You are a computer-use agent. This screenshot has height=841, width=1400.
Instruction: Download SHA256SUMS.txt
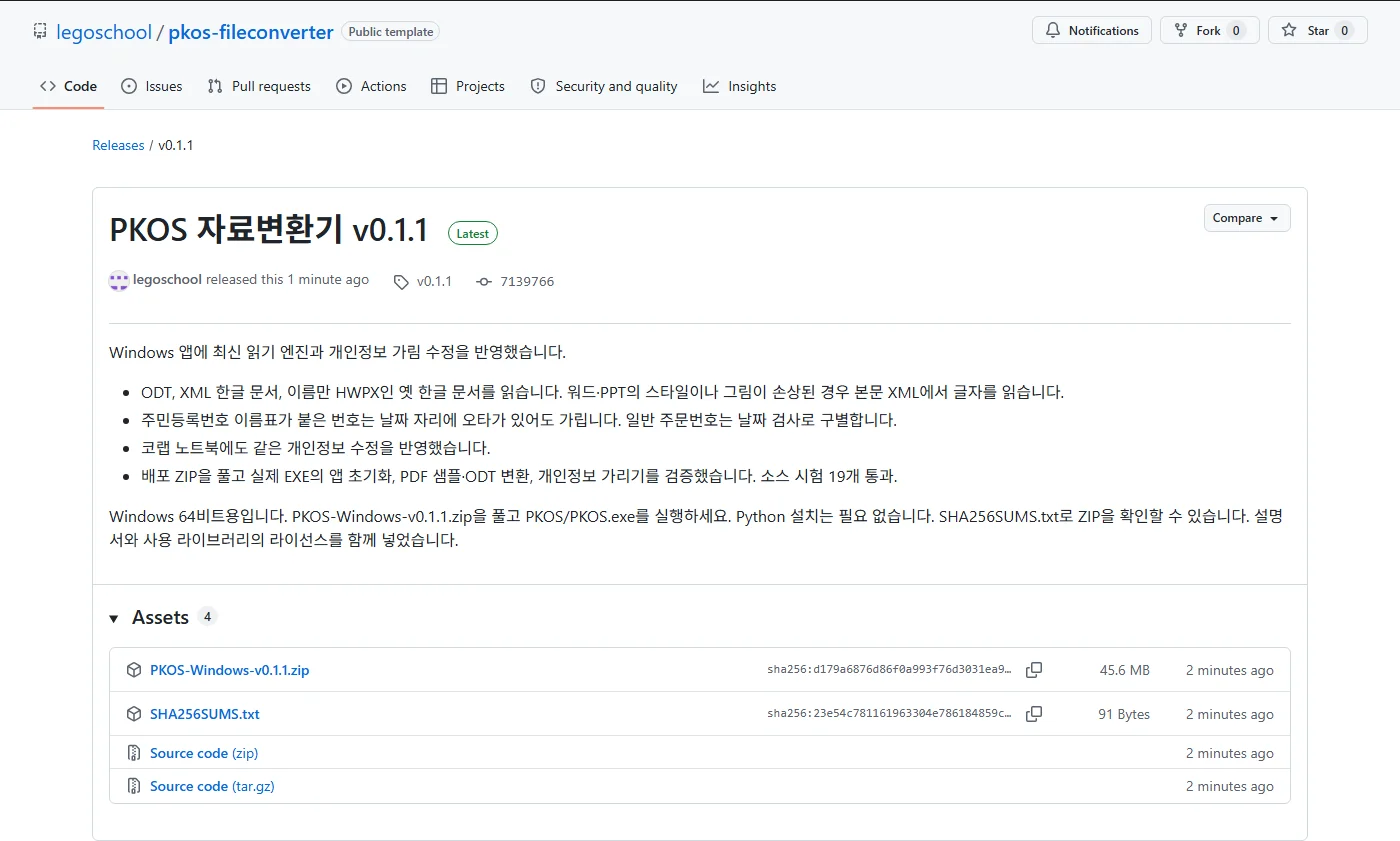coord(205,714)
